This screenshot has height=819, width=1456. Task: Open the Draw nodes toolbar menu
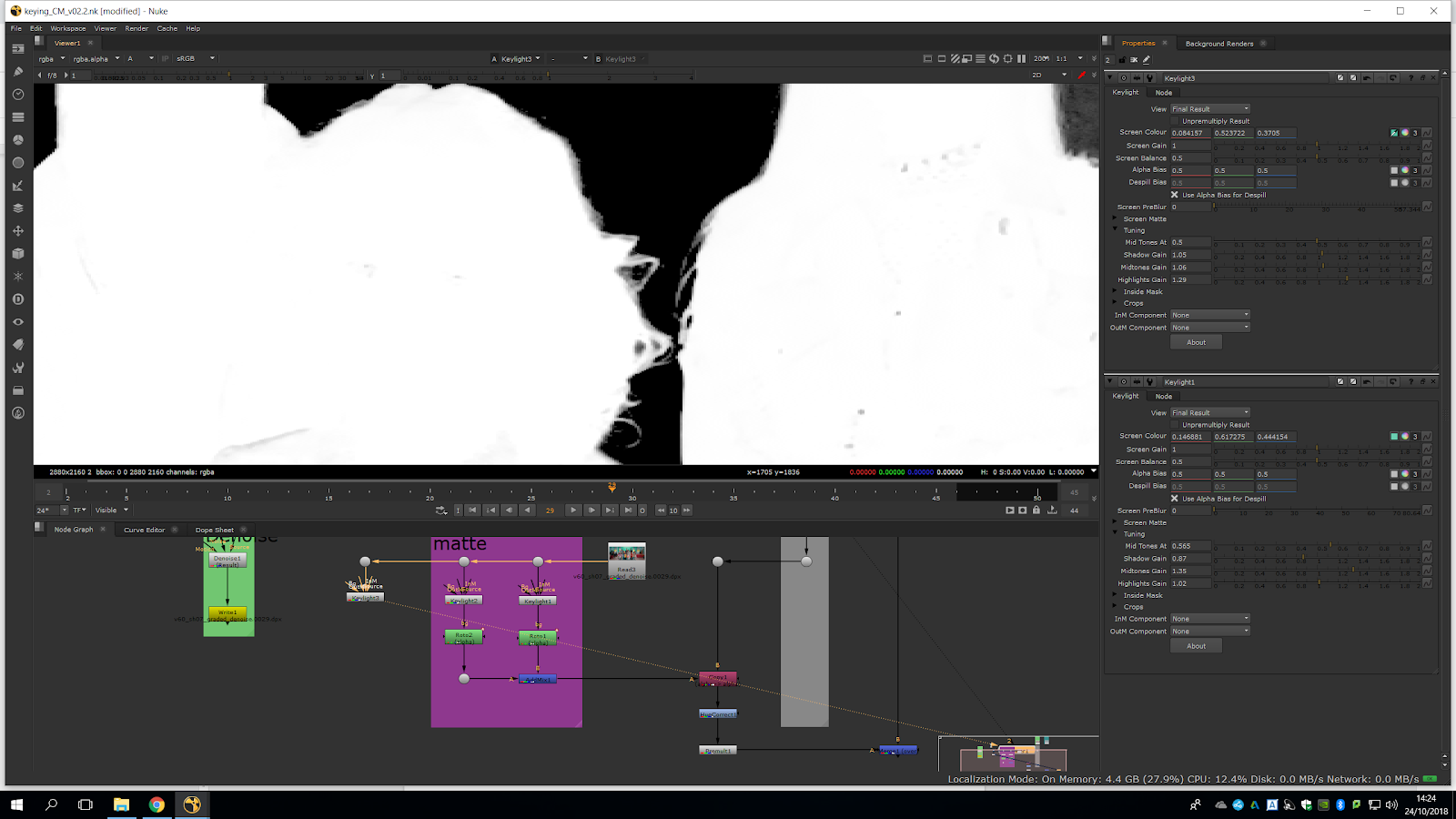17,72
